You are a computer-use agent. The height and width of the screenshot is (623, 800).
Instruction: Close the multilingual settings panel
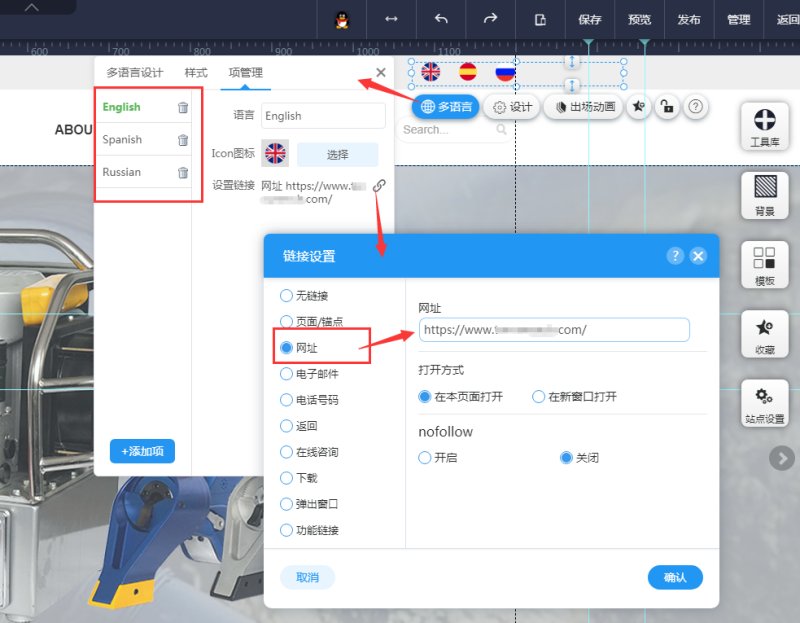[381, 72]
